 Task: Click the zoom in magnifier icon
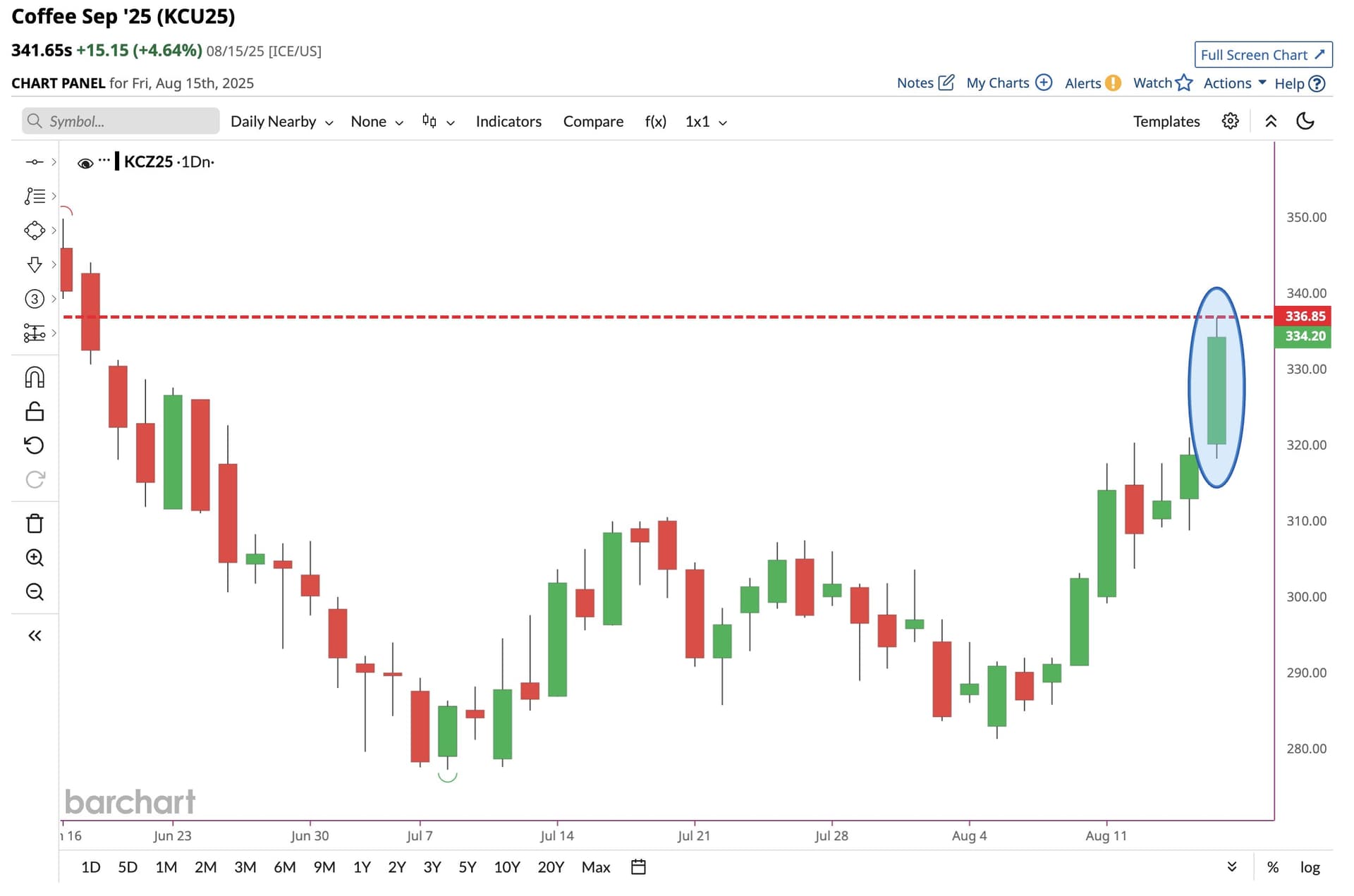pyautogui.click(x=35, y=558)
